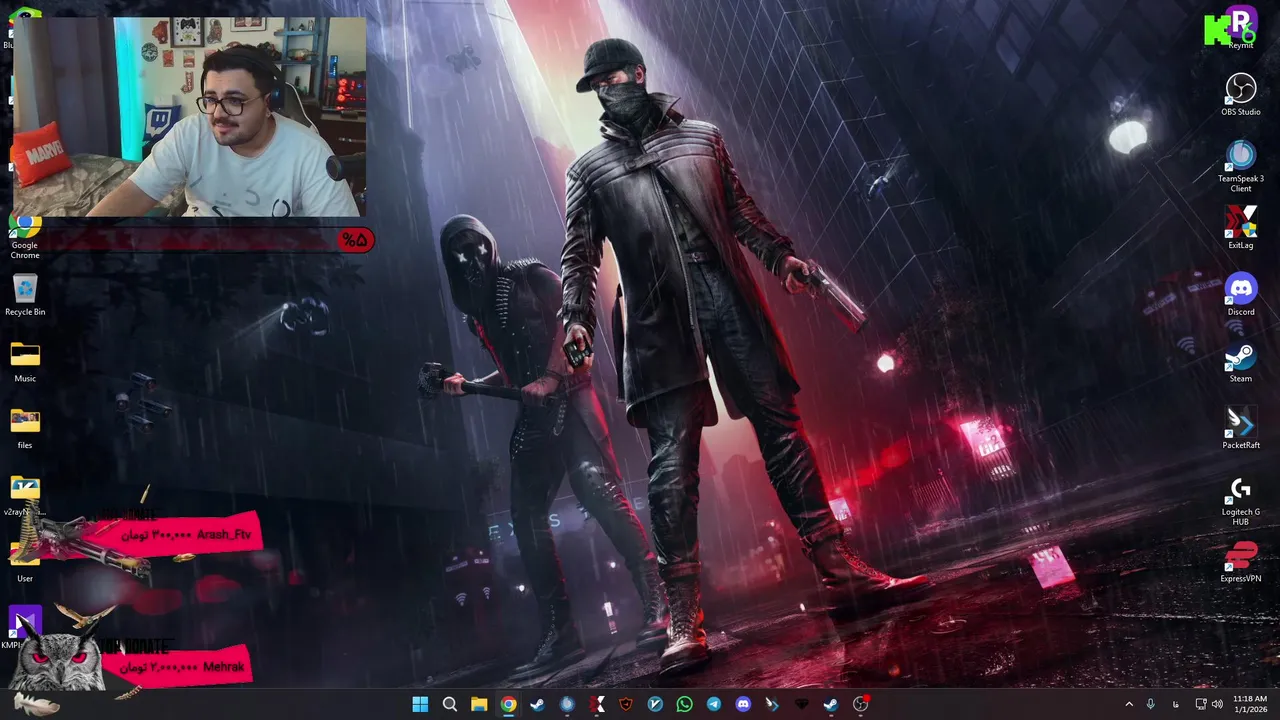This screenshot has width=1280, height=720.
Task: Open the User folder on desktop
Action: point(25,562)
